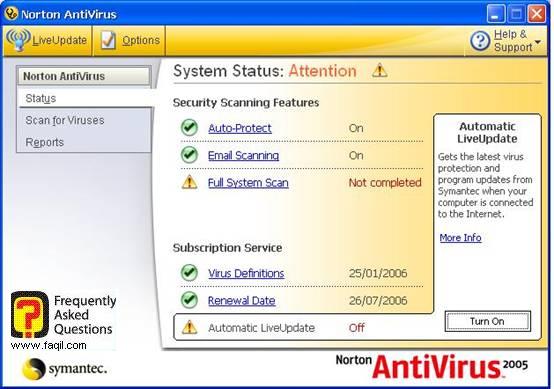
Task: Close the Norton AntiVirus window
Action: tap(536, 14)
